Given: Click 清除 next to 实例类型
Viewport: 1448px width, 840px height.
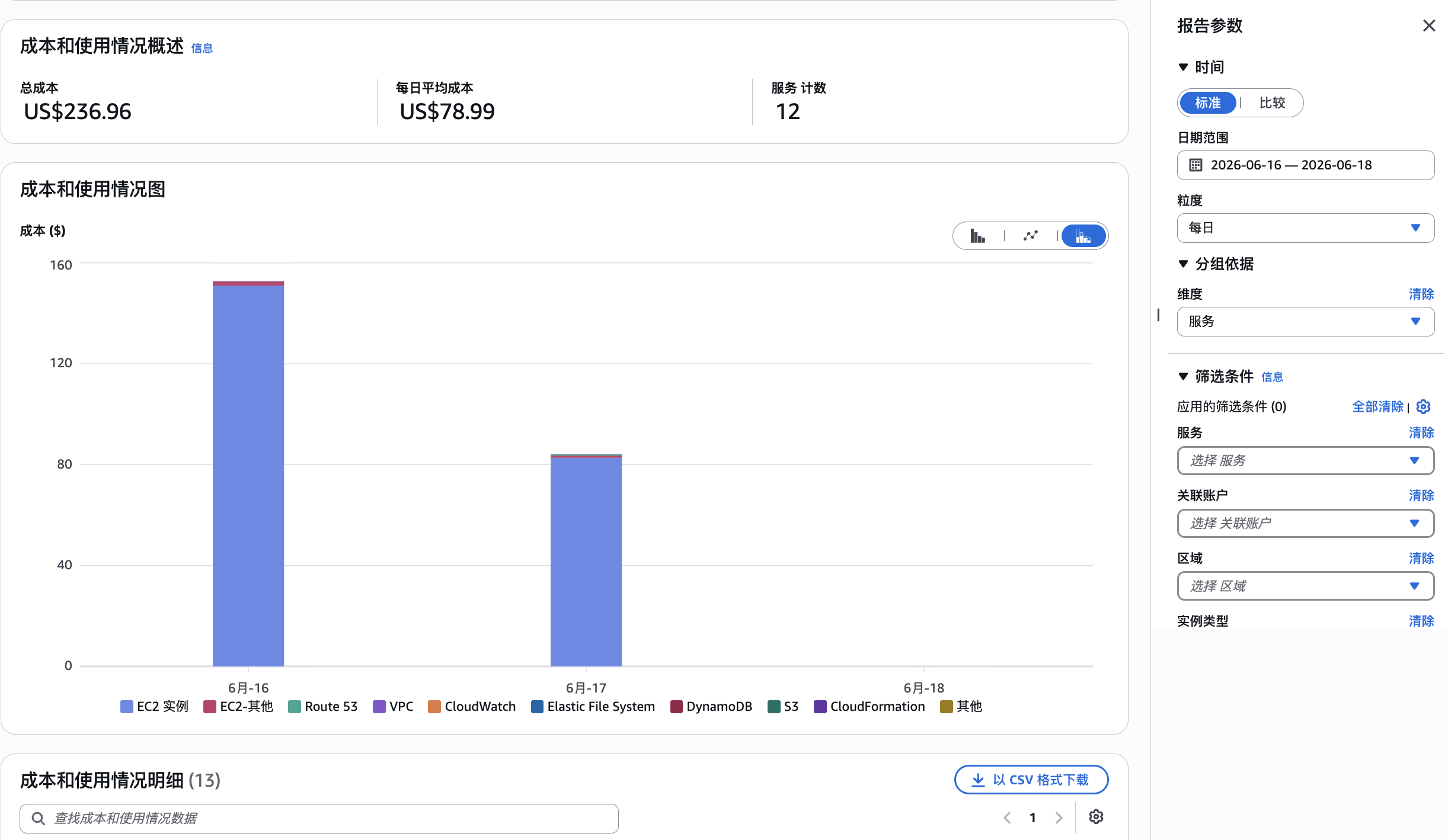Looking at the screenshot, I should tap(1421, 621).
